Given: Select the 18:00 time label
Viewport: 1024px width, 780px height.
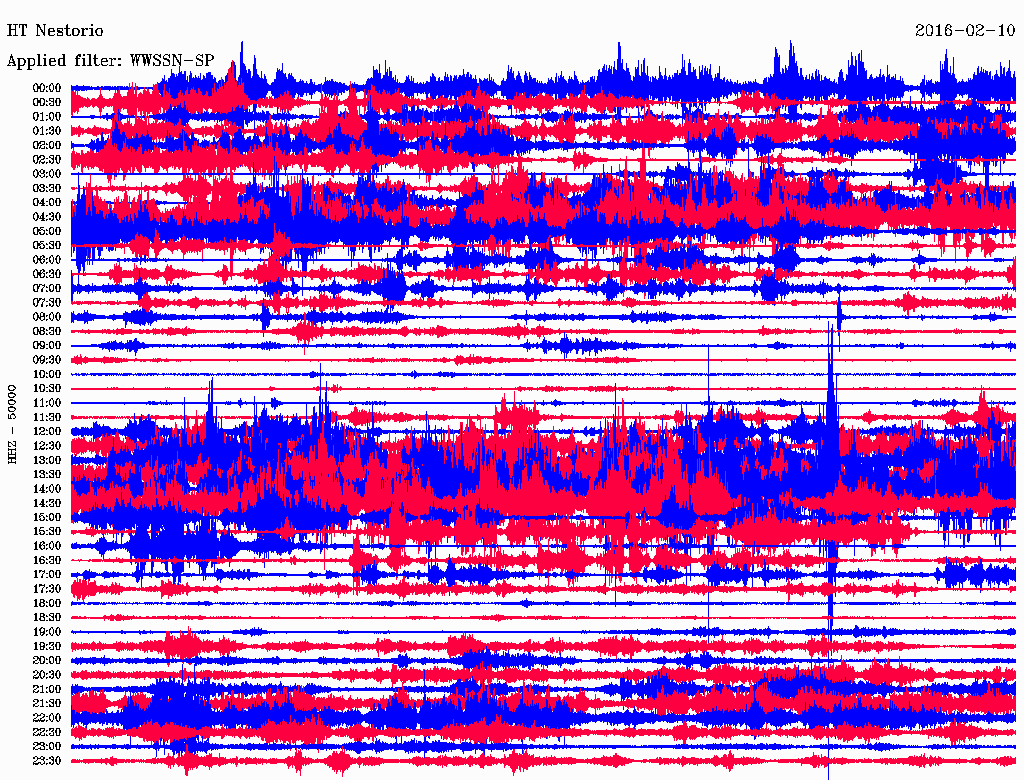Looking at the screenshot, I should pos(47,603).
